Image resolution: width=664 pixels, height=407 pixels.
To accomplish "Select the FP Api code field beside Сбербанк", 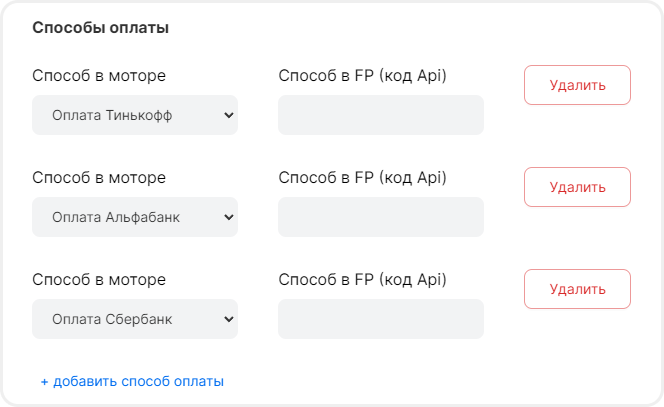I will pyautogui.click(x=380, y=319).
